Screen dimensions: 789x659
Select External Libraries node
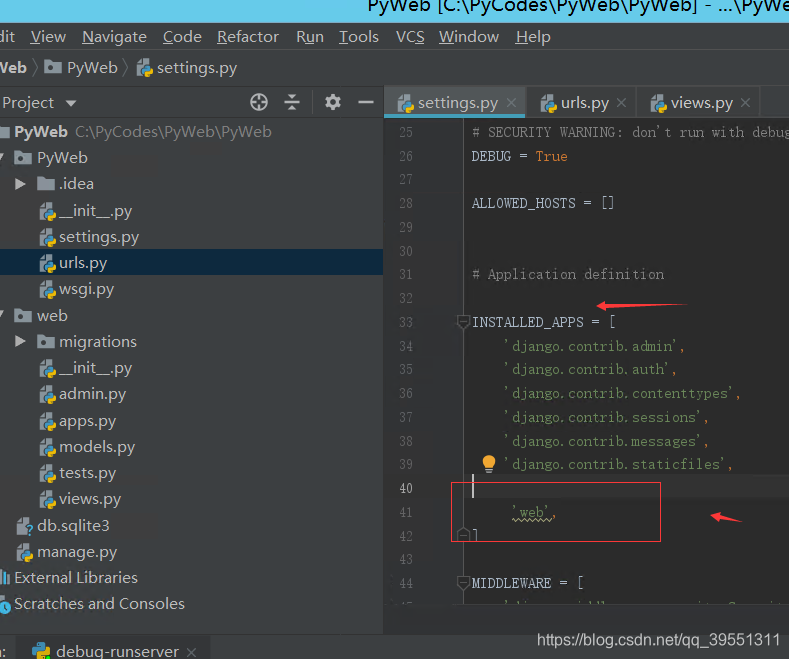pos(191,578)
